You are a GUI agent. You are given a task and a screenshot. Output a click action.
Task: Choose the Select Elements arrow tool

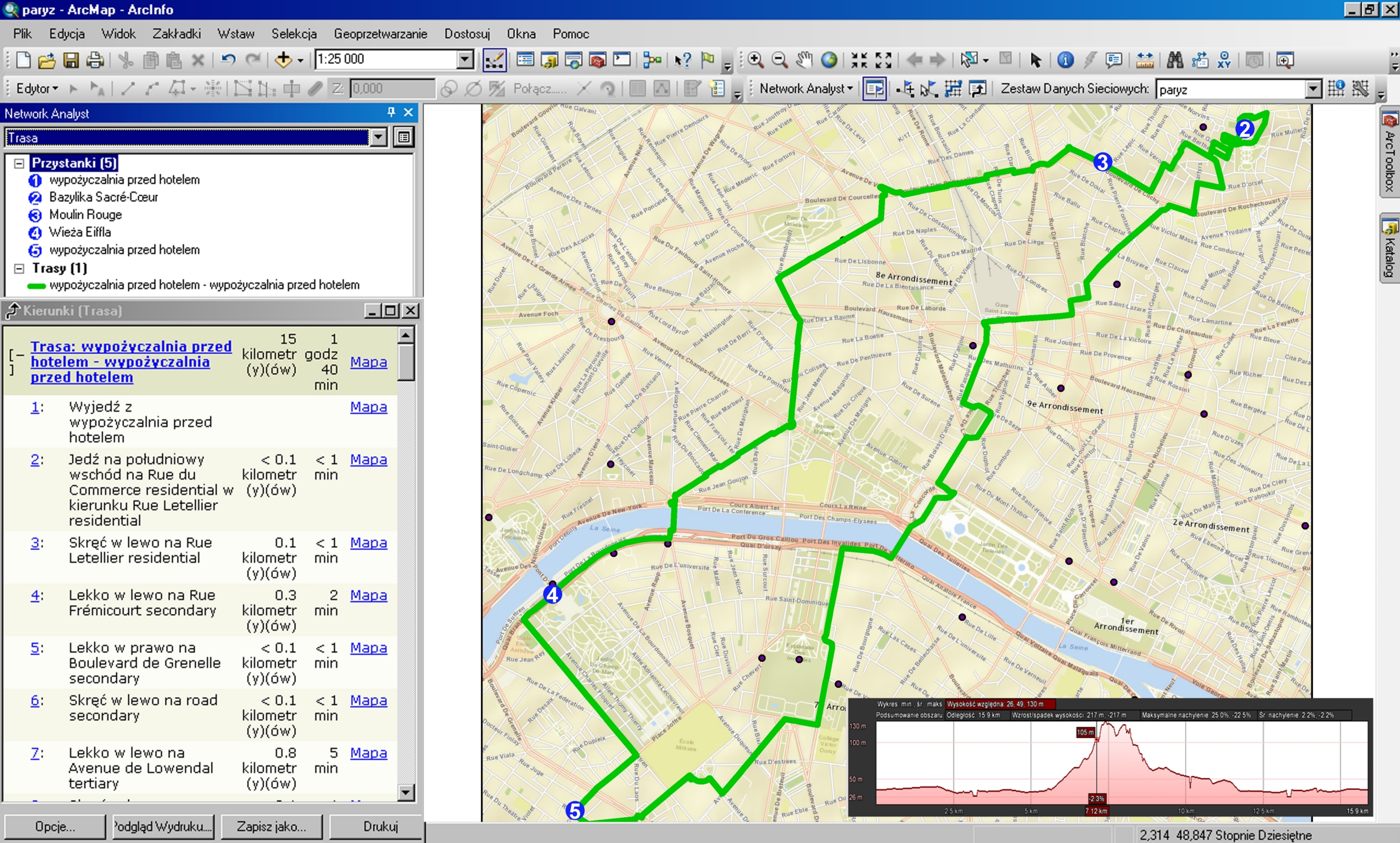(x=1035, y=60)
